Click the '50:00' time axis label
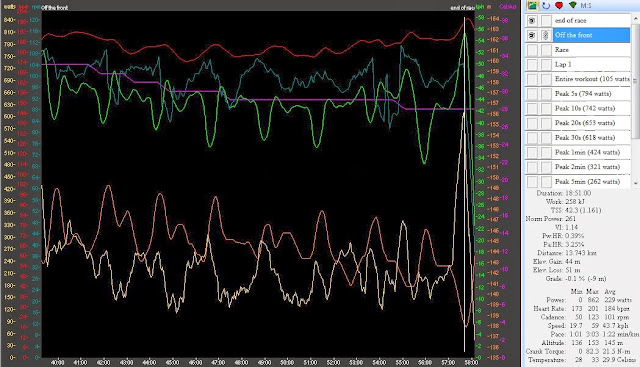640x367 pixels. pos(287,362)
